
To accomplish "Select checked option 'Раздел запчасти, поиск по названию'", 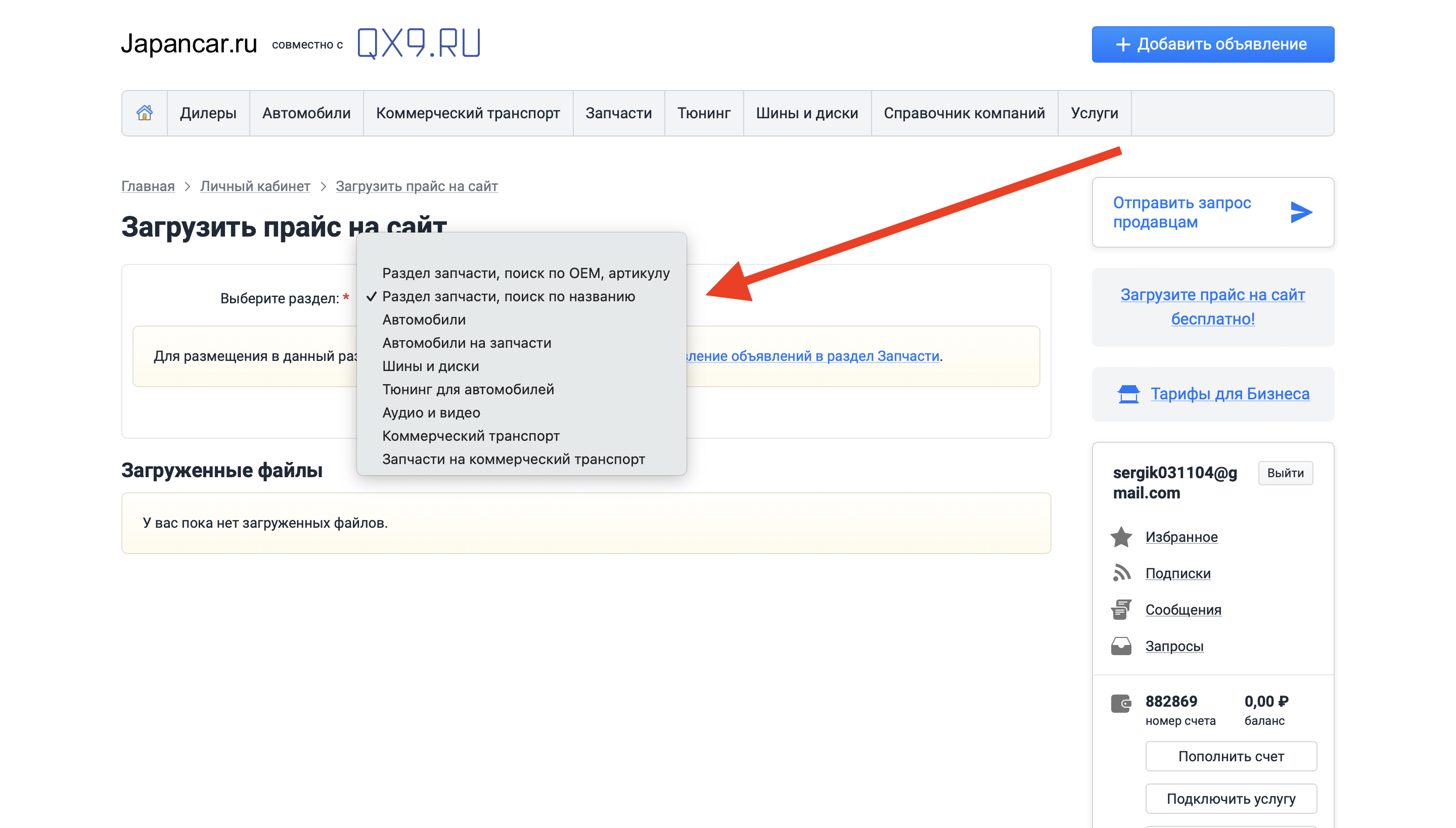I will 509,296.
